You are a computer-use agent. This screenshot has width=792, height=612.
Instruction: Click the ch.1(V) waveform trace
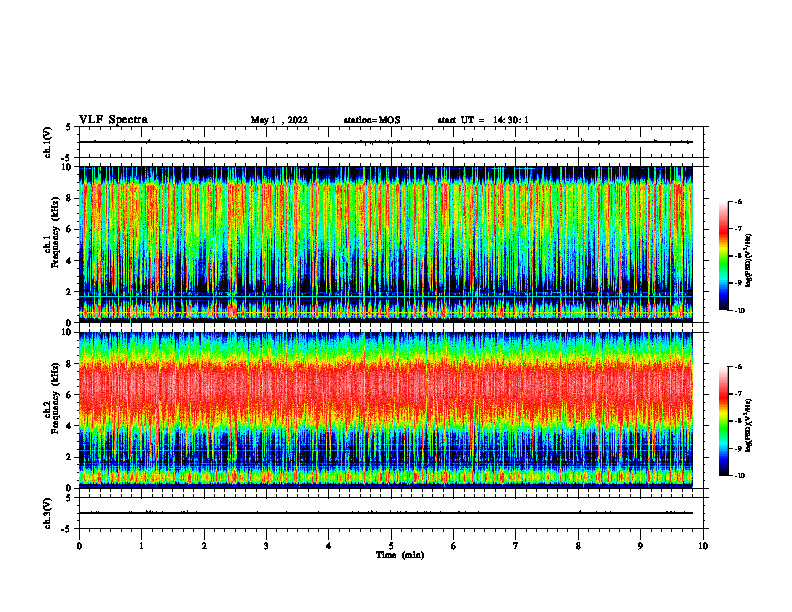[385, 142]
